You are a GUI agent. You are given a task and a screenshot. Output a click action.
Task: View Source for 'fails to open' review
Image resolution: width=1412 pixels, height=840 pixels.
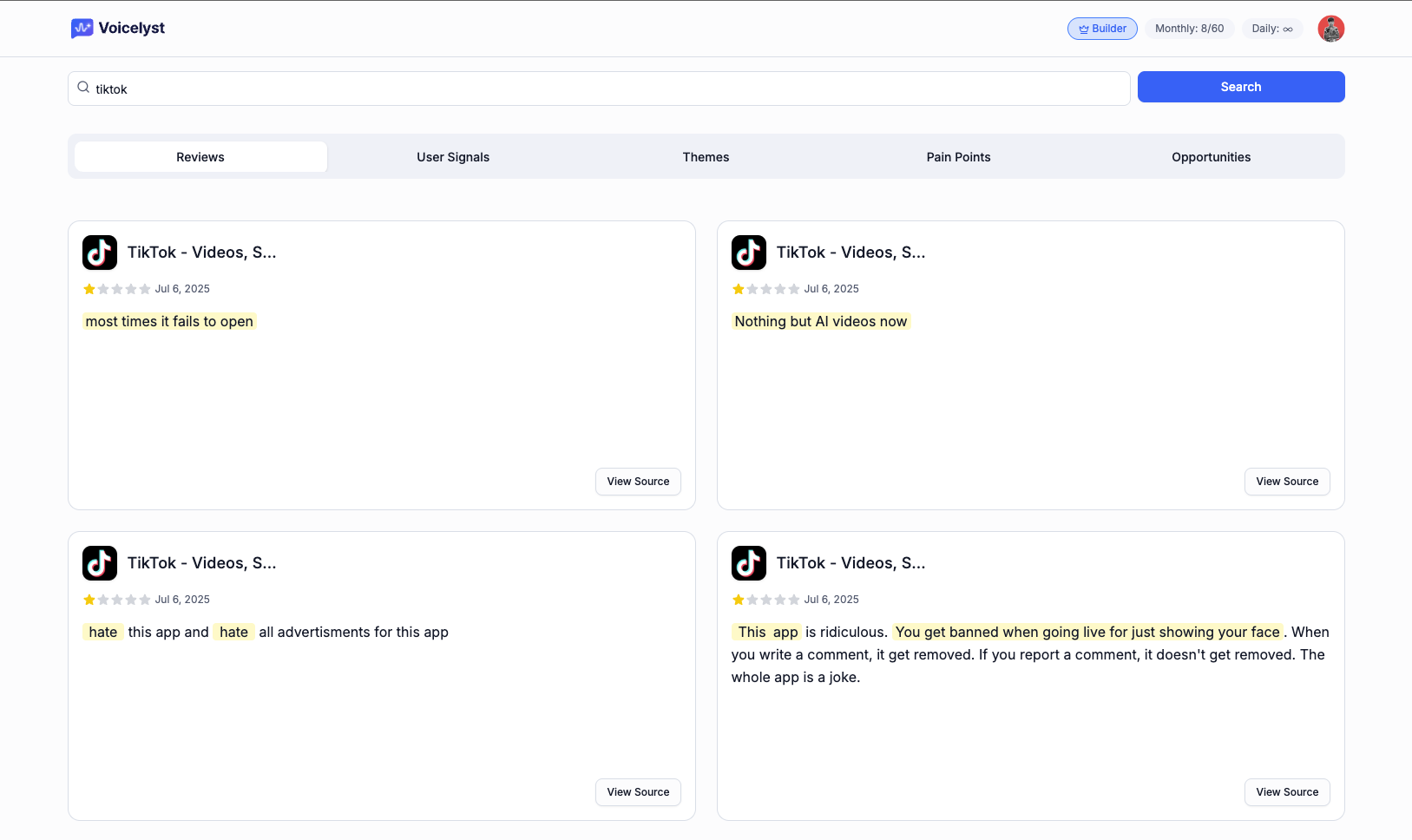(638, 482)
